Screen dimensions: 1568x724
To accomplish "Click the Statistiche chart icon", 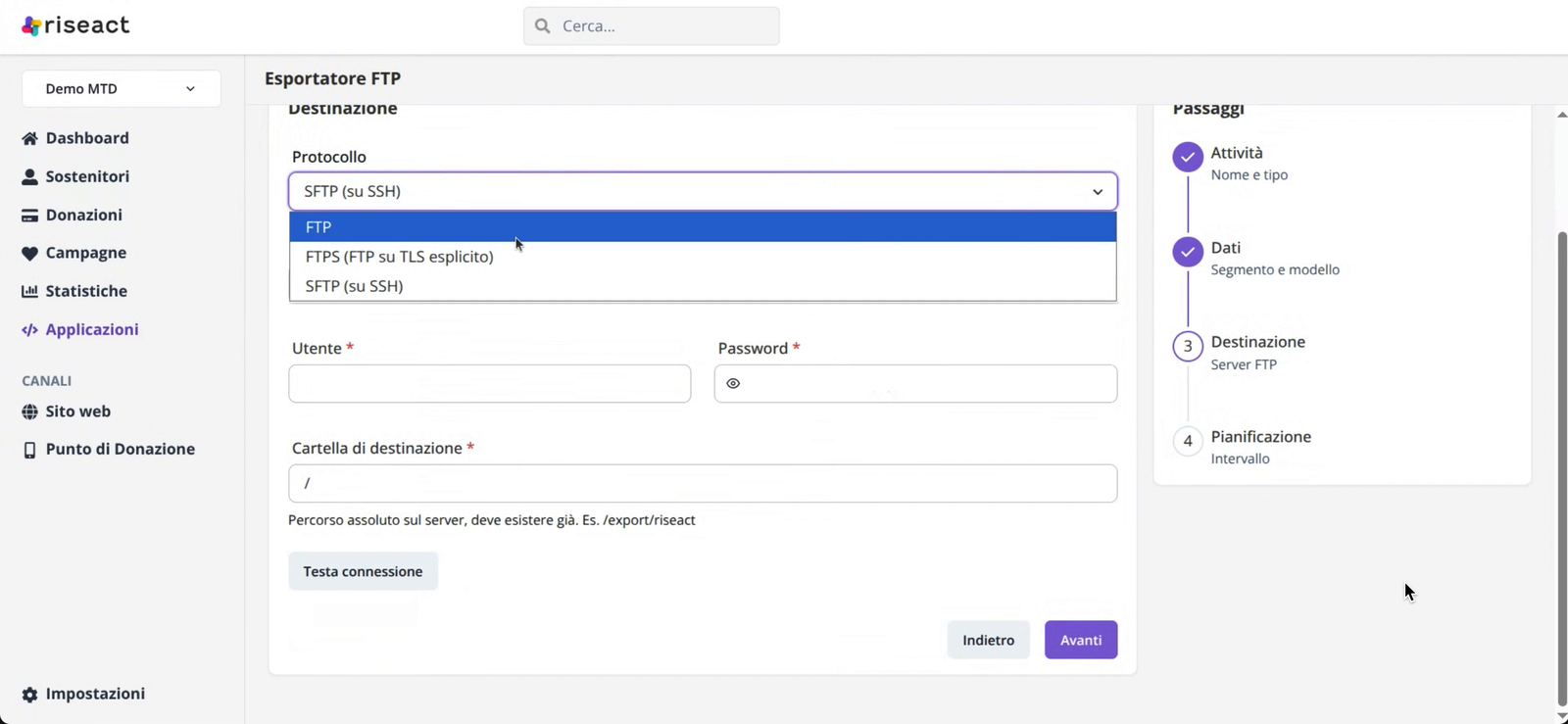I will point(29,291).
